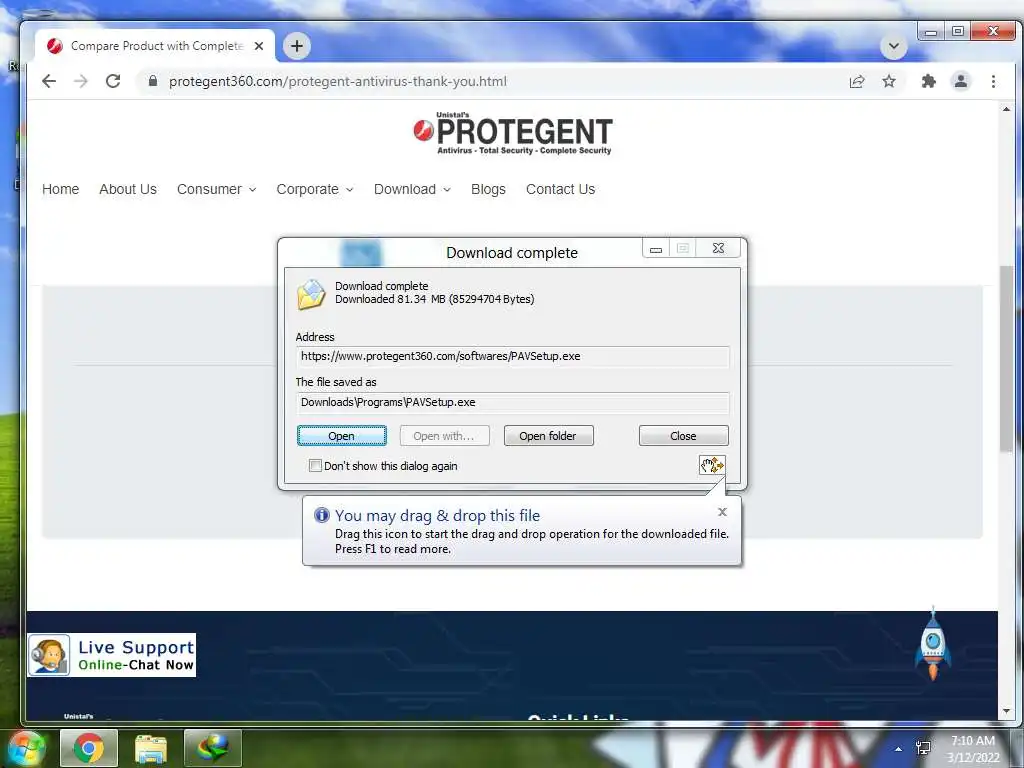Click the page vertical scrollbar thumb

coord(1006,358)
